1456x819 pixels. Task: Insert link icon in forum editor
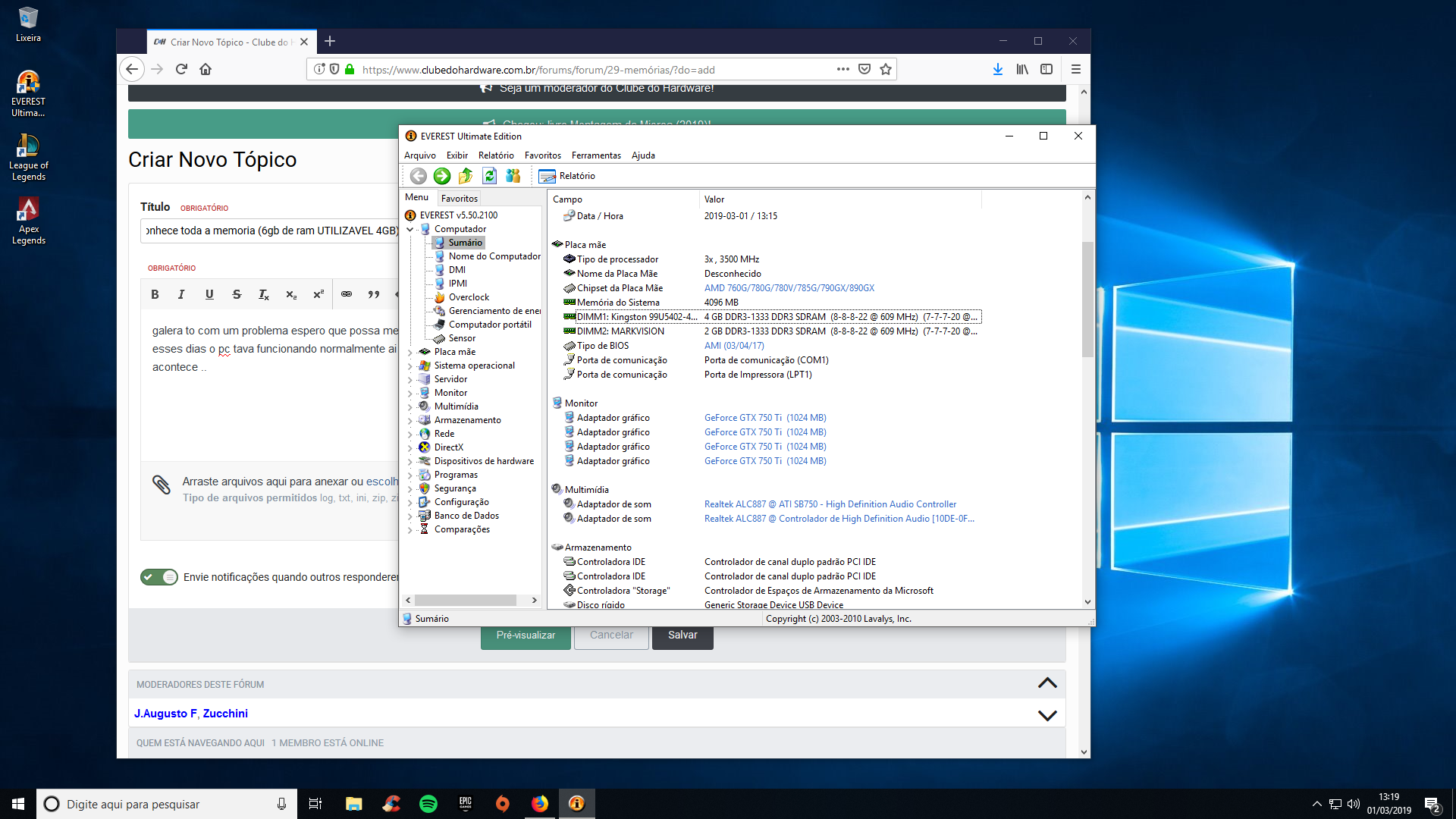(347, 294)
